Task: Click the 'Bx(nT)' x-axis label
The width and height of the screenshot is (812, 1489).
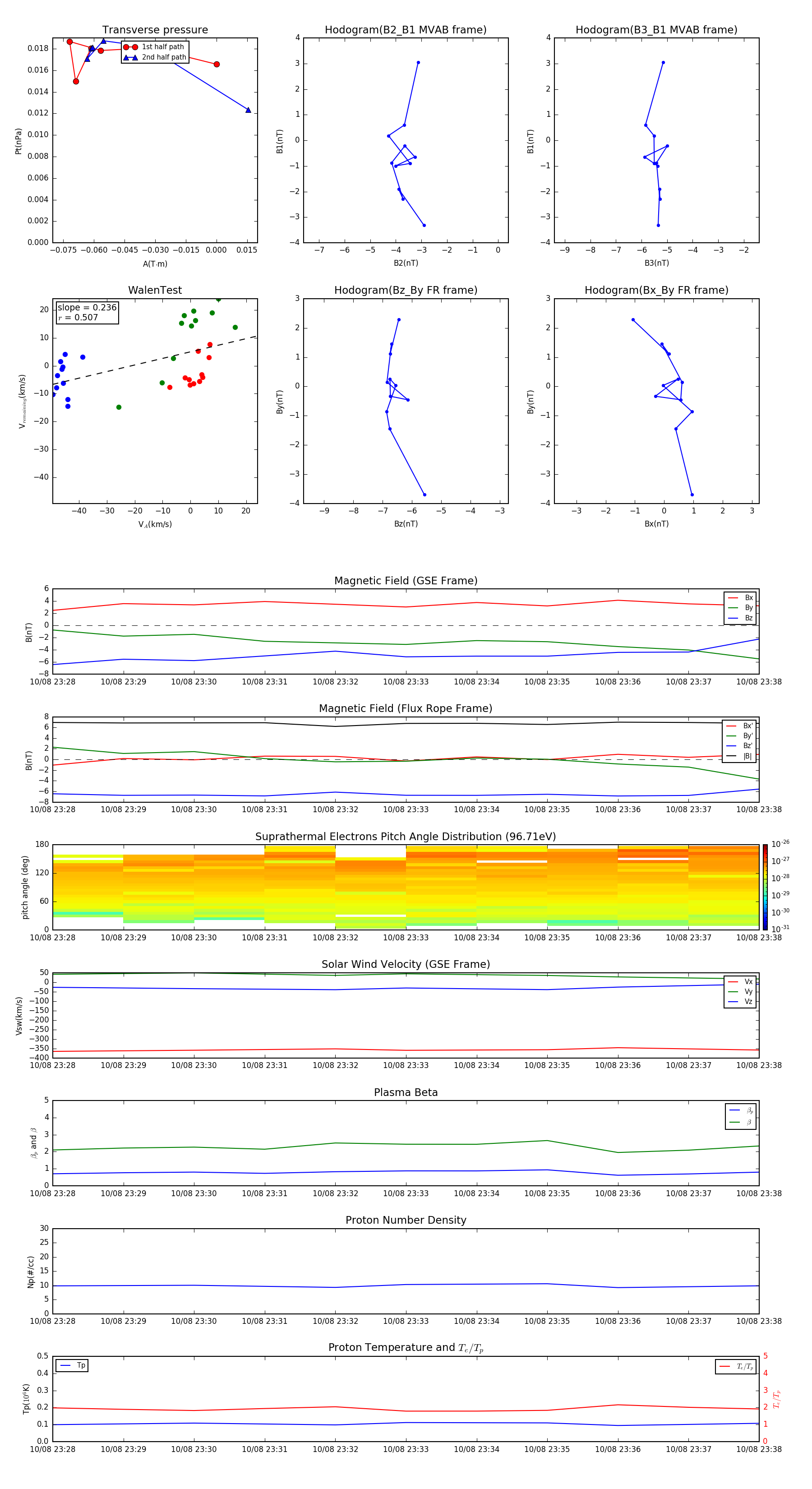Action: pyautogui.click(x=656, y=524)
